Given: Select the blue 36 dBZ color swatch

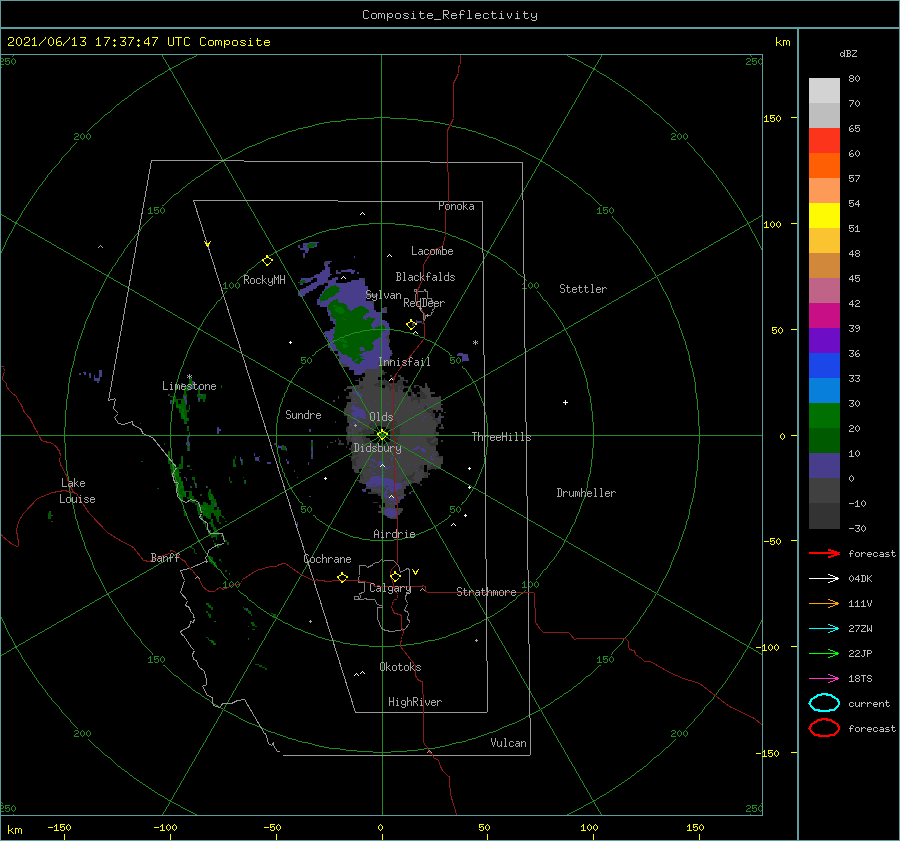Looking at the screenshot, I should (x=824, y=365).
